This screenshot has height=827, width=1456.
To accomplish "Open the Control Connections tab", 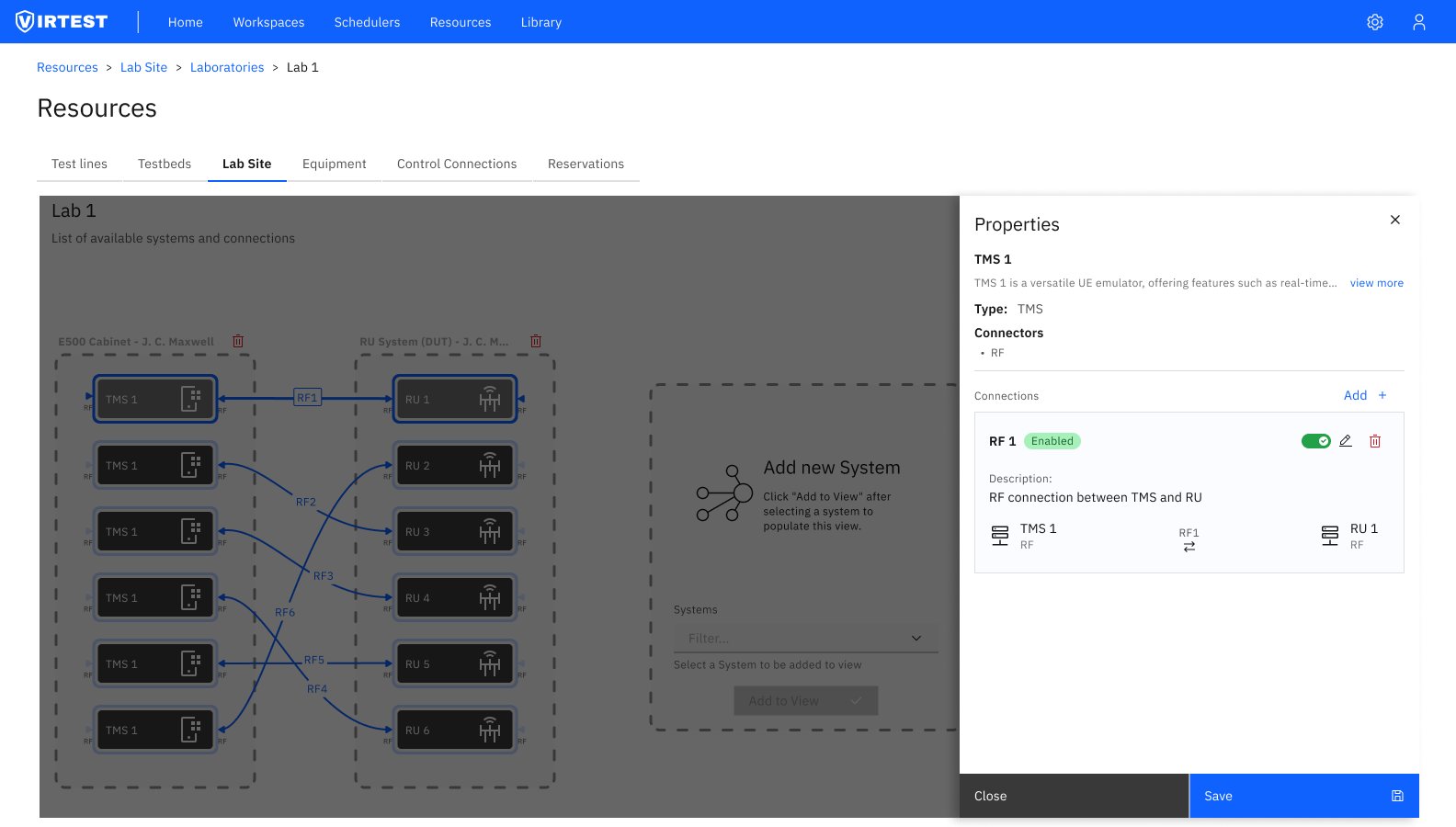I will (457, 164).
